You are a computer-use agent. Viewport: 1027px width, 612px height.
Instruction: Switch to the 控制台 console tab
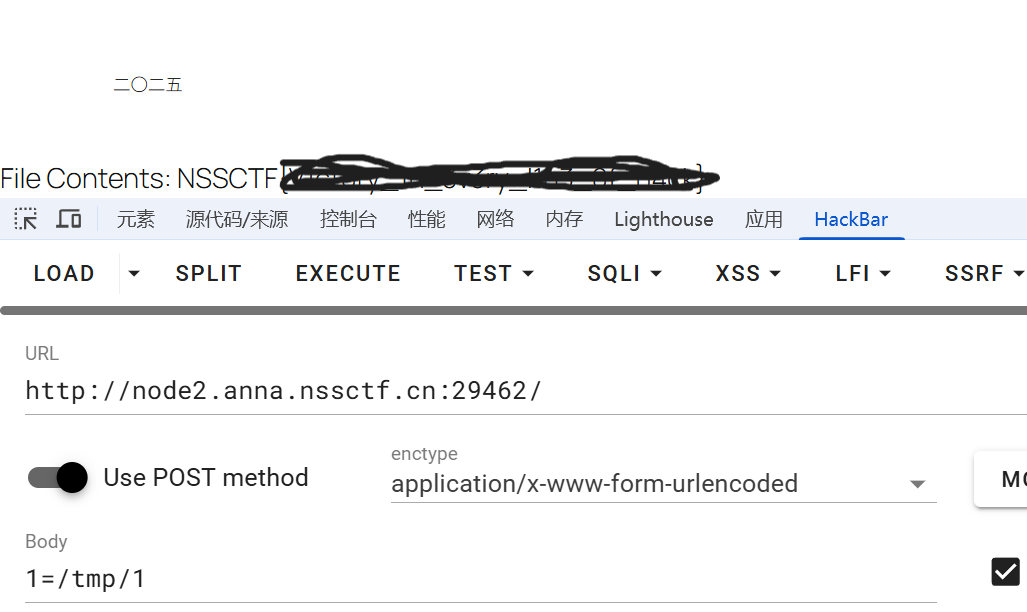[x=348, y=219]
